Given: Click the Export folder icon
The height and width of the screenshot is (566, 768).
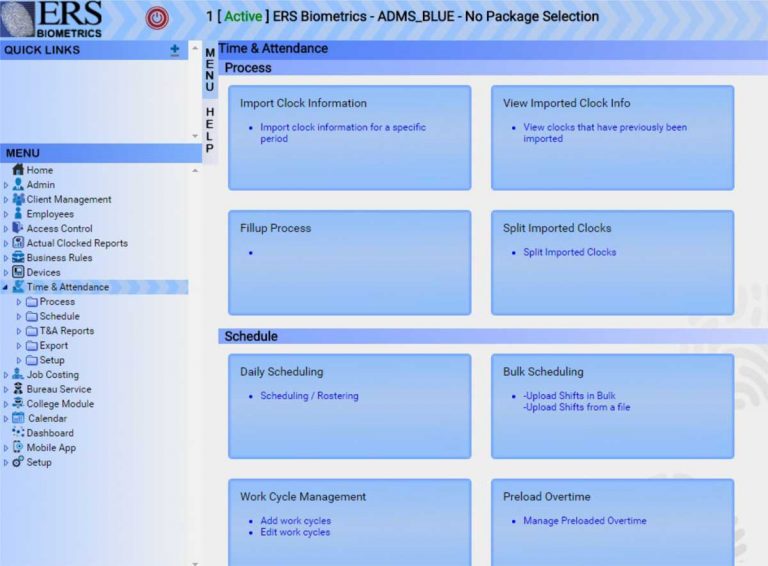Looking at the screenshot, I should (x=32, y=346).
